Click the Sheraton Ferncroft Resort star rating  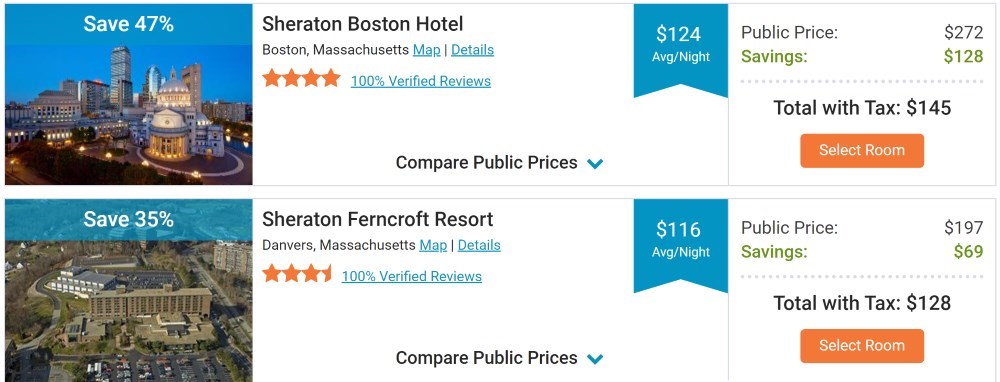(x=297, y=274)
